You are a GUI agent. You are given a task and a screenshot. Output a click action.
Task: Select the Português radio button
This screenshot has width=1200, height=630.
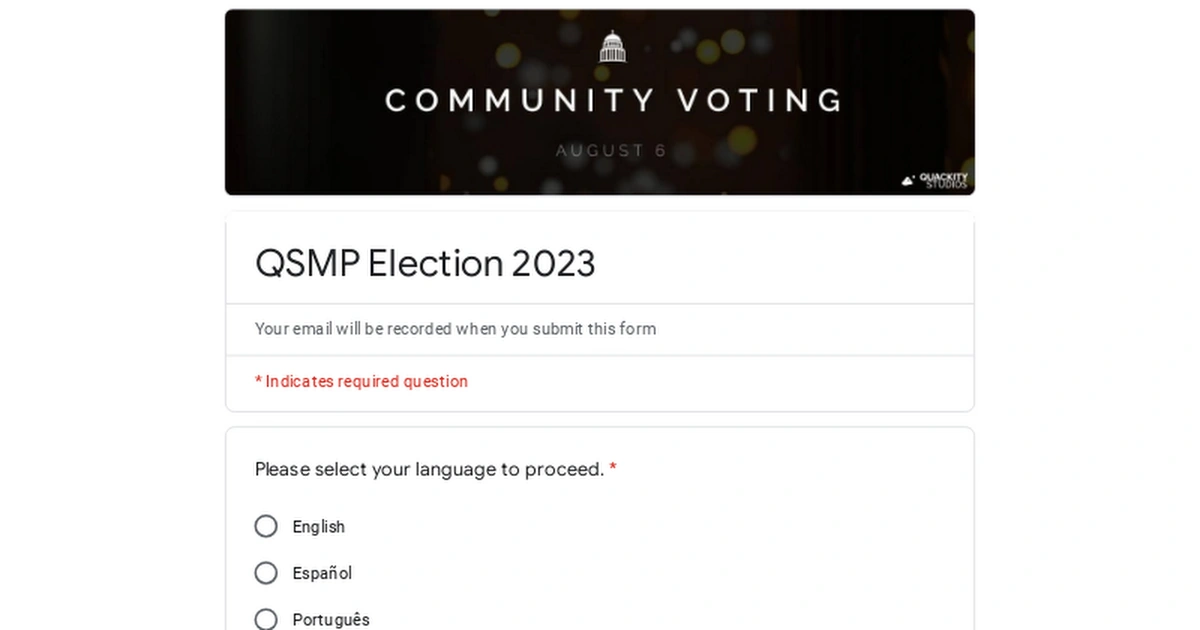click(x=266, y=619)
